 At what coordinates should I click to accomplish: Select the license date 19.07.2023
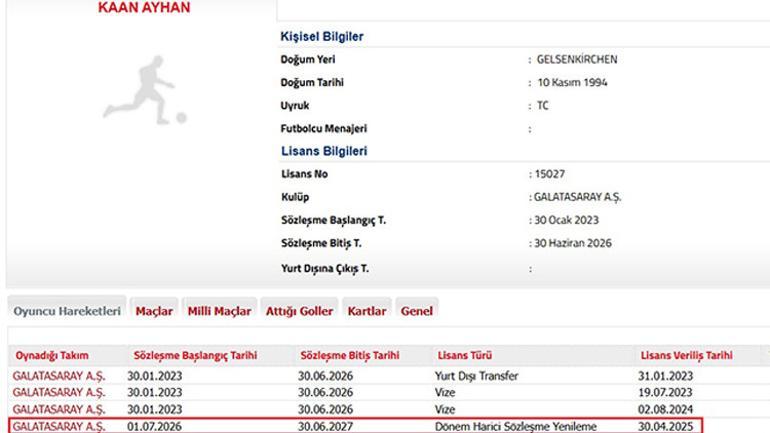tap(665, 393)
